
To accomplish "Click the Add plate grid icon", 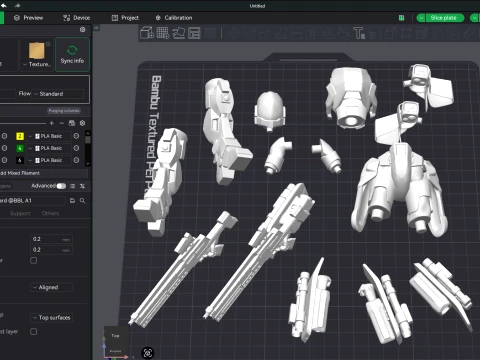I will (163, 33).
